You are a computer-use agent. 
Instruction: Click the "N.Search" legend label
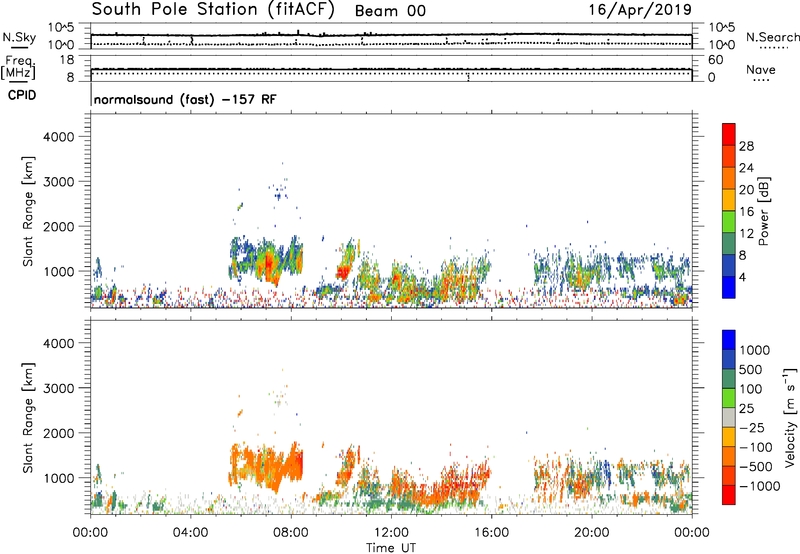[x=772, y=37]
